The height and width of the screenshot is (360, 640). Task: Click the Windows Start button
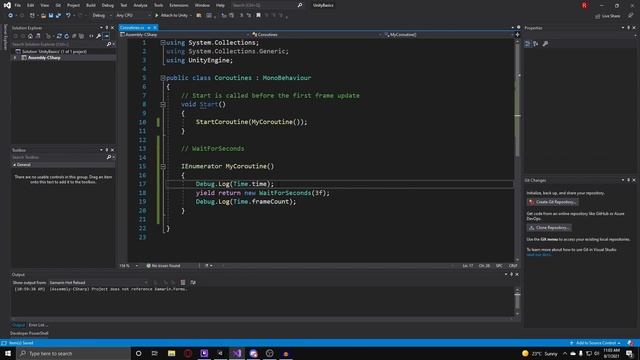(x=8, y=353)
